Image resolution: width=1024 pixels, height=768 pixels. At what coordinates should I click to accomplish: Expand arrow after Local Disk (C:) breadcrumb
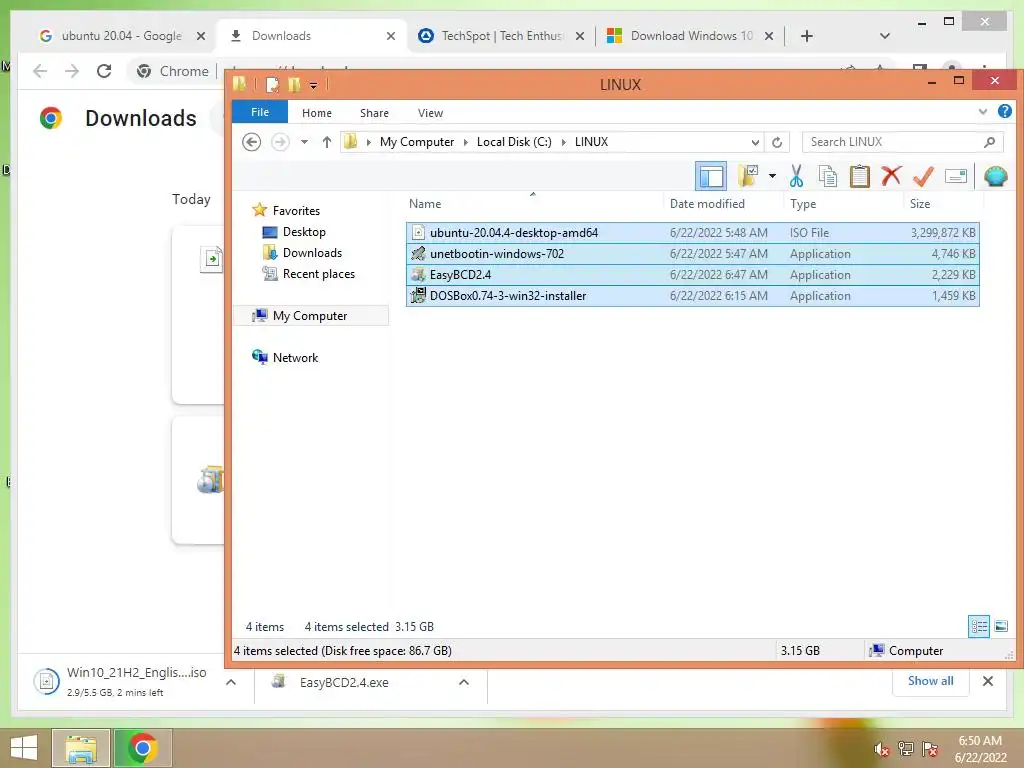564,142
